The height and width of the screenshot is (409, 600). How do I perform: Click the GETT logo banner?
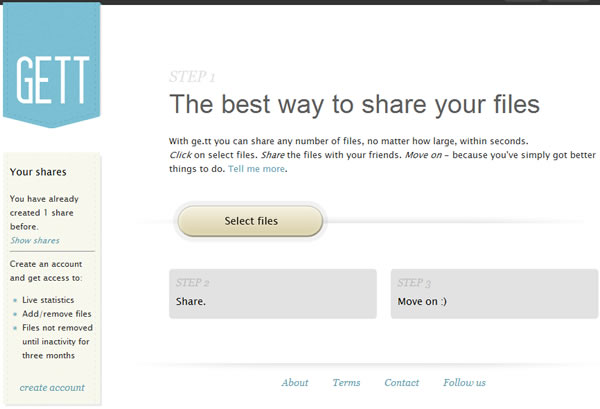pyautogui.click(x=52, y=65)
